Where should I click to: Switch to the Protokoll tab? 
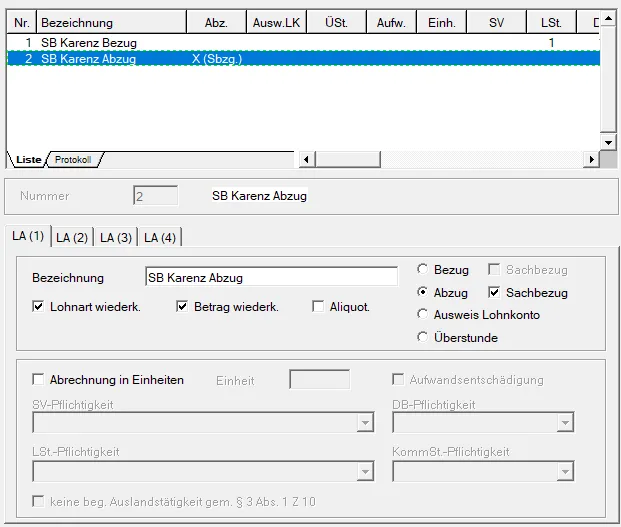click(x=73, y=160)
